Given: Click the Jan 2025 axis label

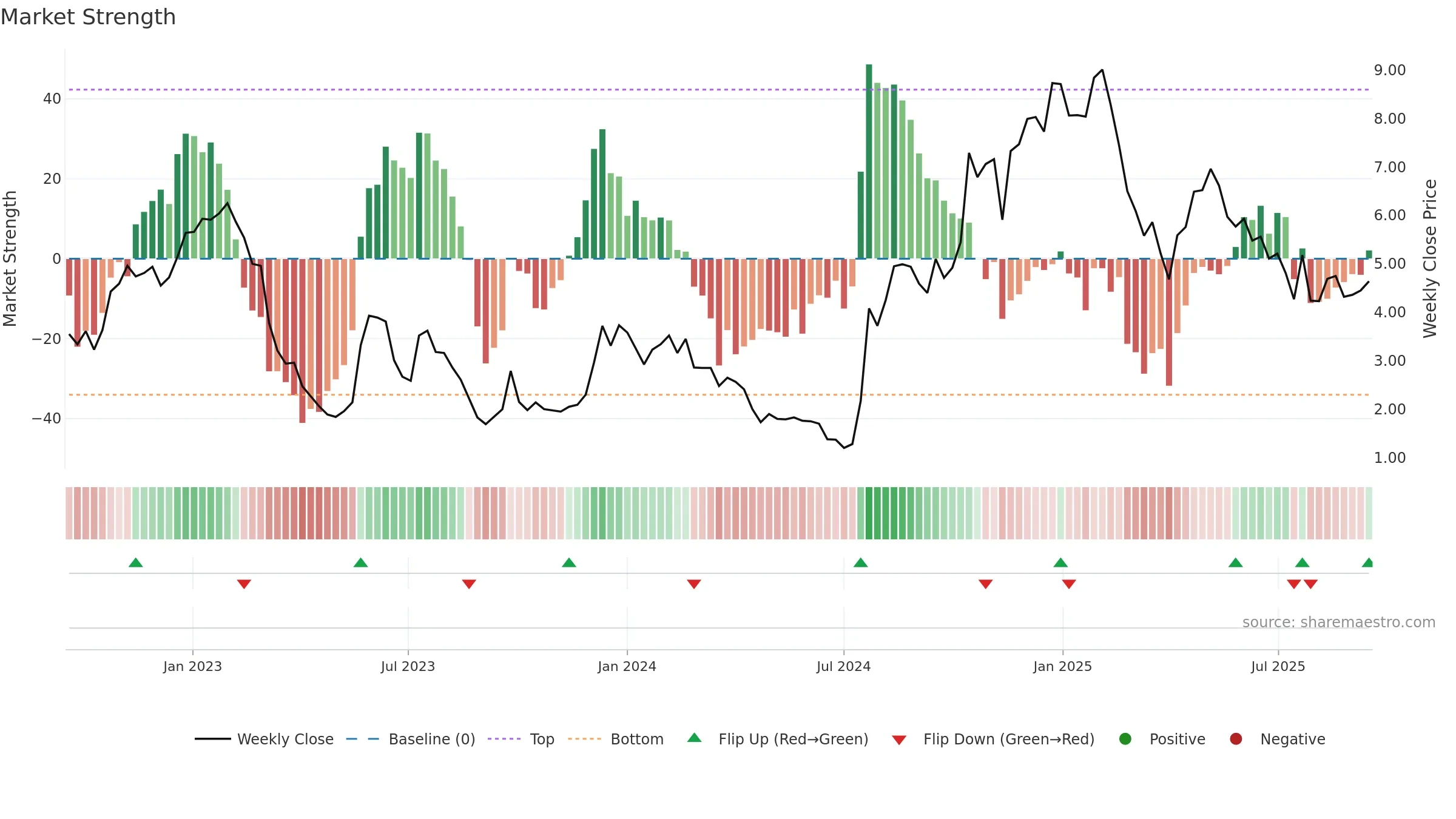Looking at the screenshot, I should (x=1062, y=666).
